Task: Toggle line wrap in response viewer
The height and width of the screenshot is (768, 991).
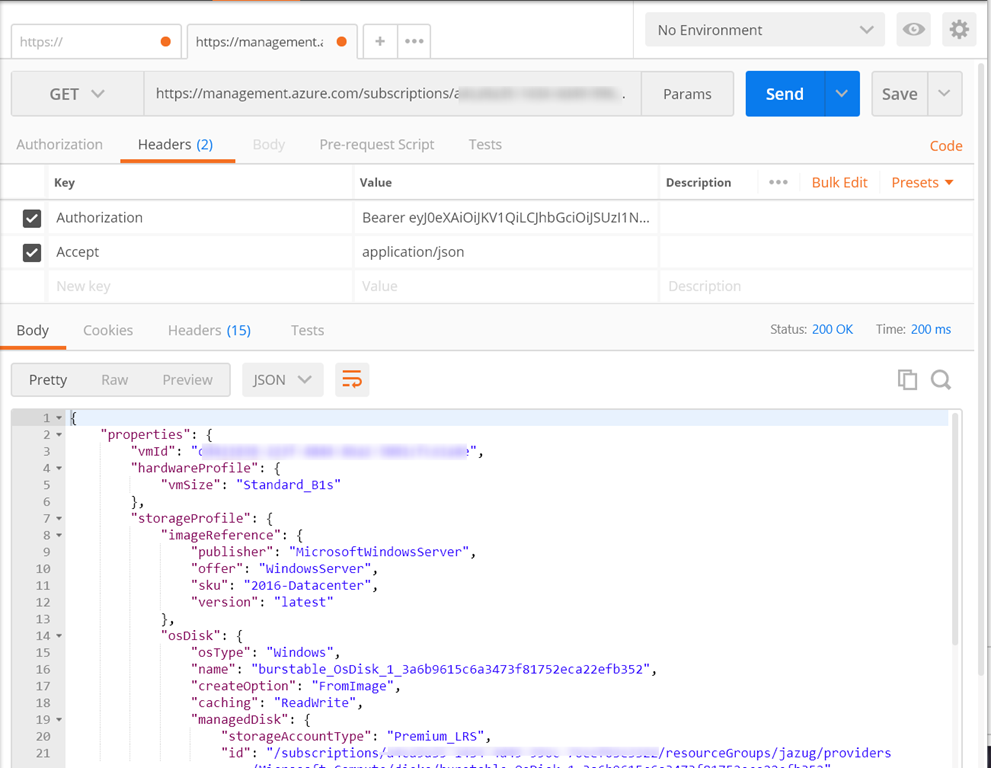Action: click(352, 380)
